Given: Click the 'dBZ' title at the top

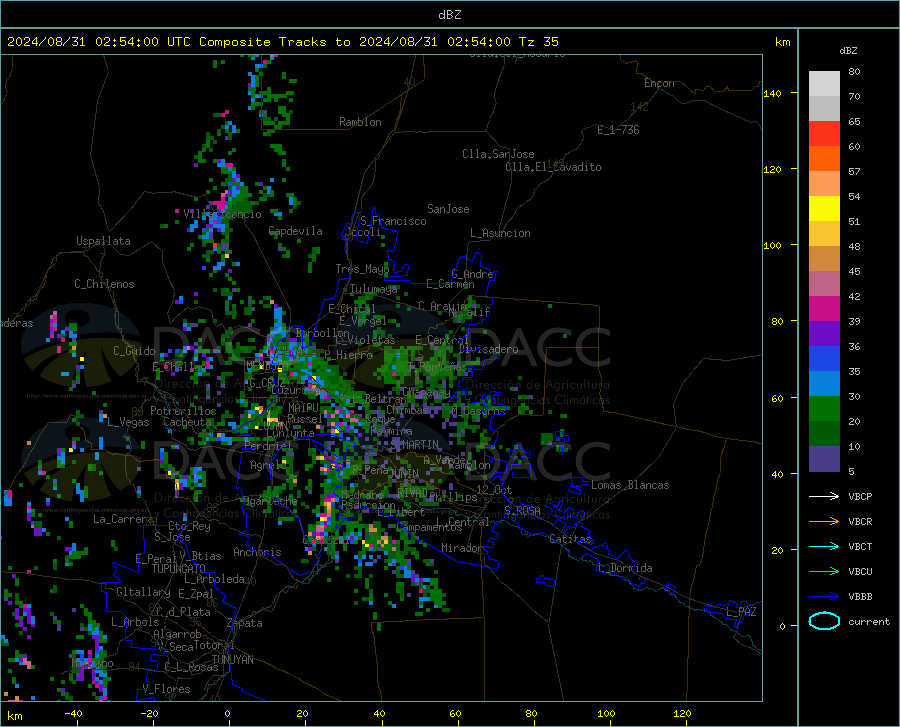Looking at the screenshot, I should [x=449, y=15].
